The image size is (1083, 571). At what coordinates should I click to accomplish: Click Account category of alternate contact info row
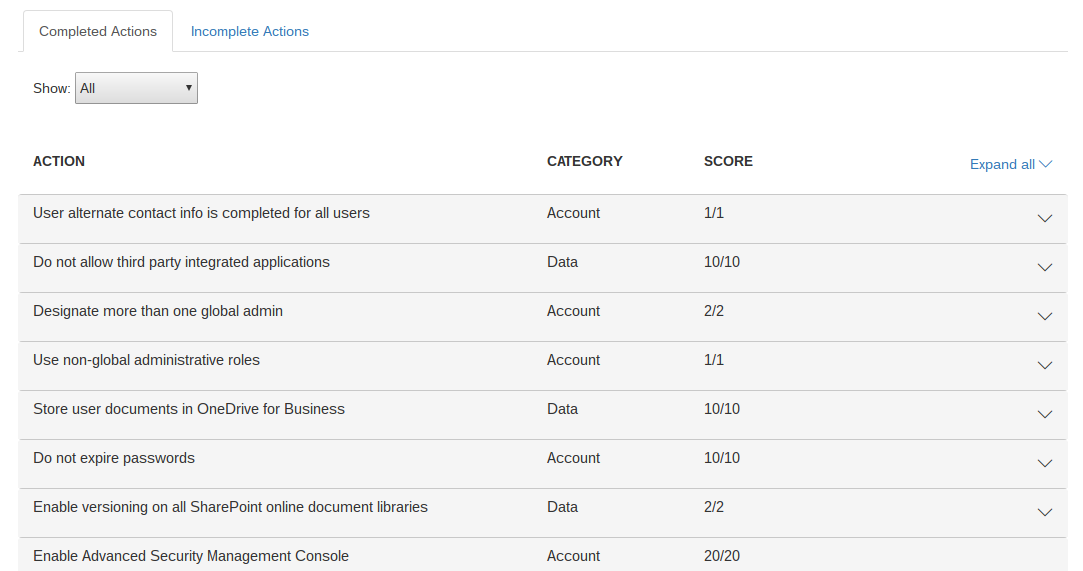click(x=573, y=213)
